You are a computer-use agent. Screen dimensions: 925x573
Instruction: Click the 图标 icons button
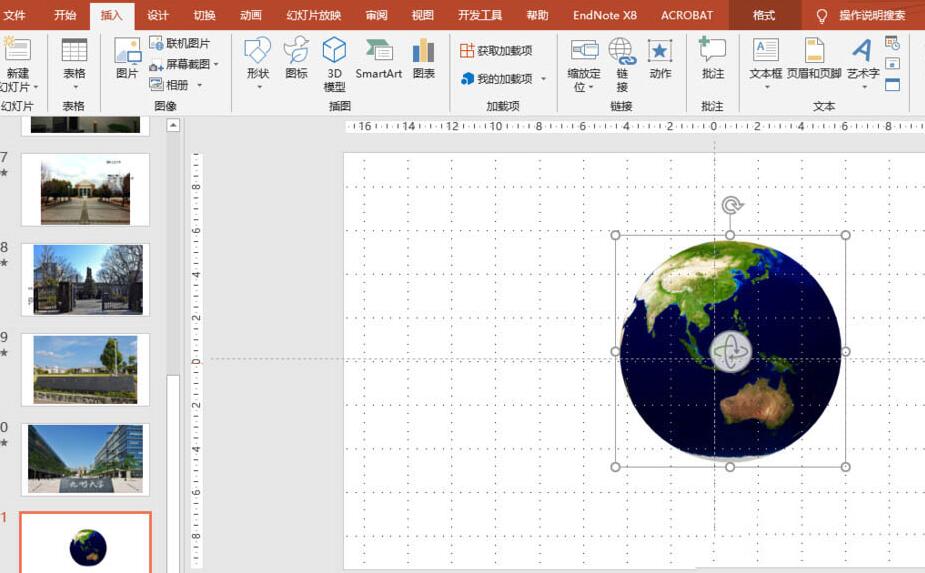296,59
